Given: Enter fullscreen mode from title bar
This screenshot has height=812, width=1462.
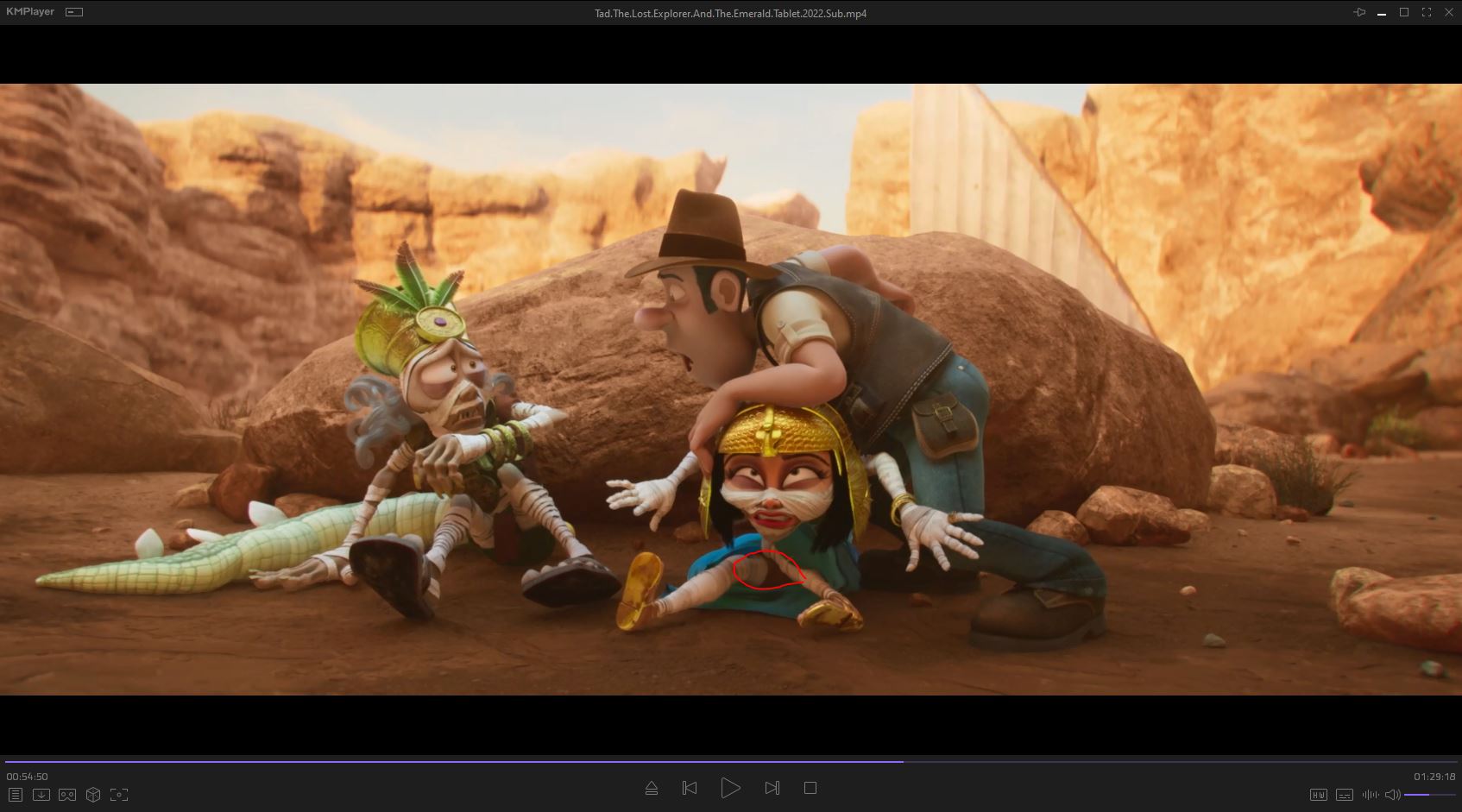Looking at the screenshot, I should (x=1426, y=13).
